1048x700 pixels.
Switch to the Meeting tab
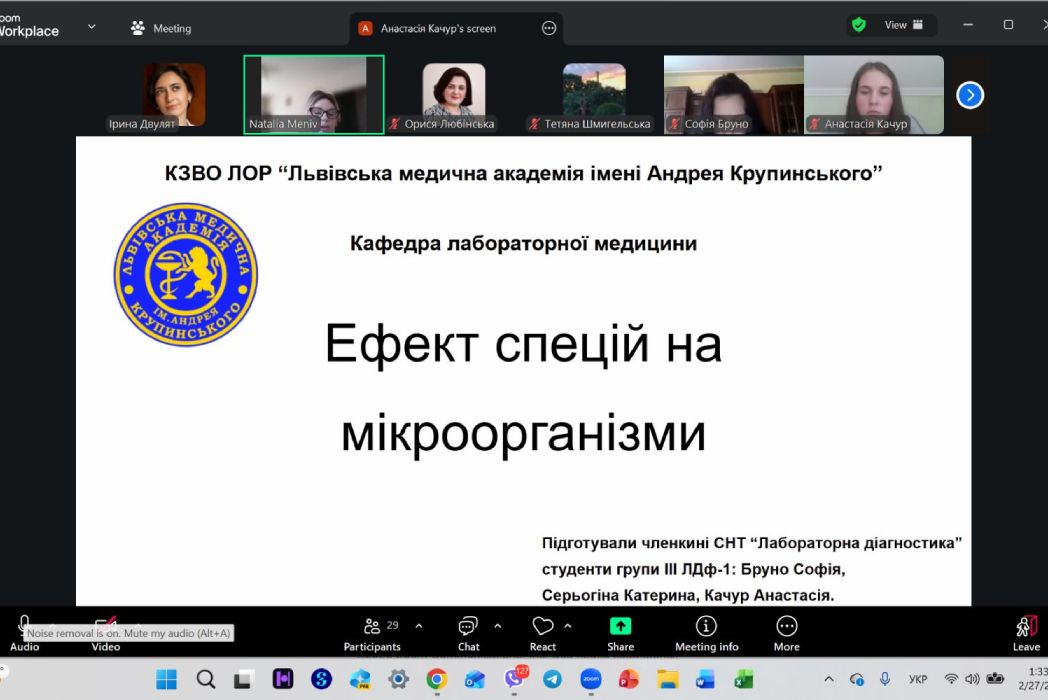point(160,28)
